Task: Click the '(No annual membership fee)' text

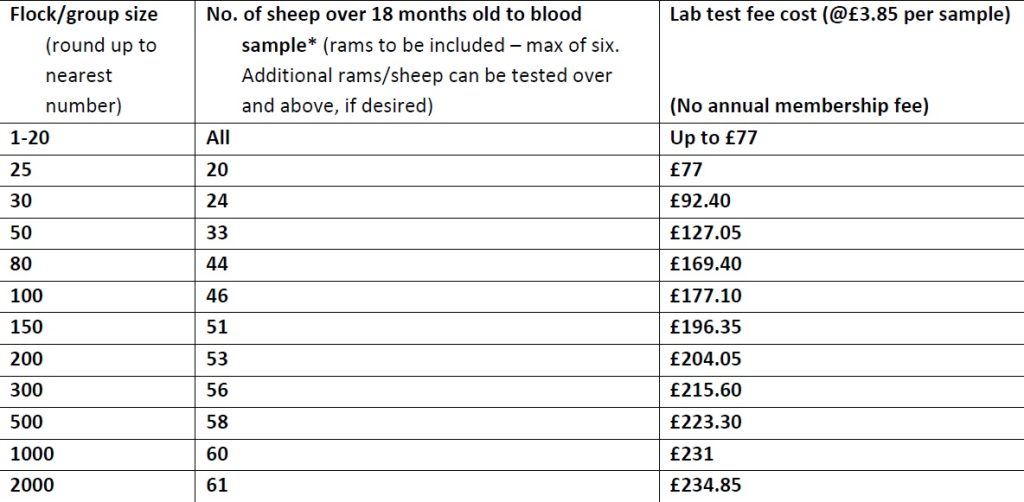Action: [799, 105]
